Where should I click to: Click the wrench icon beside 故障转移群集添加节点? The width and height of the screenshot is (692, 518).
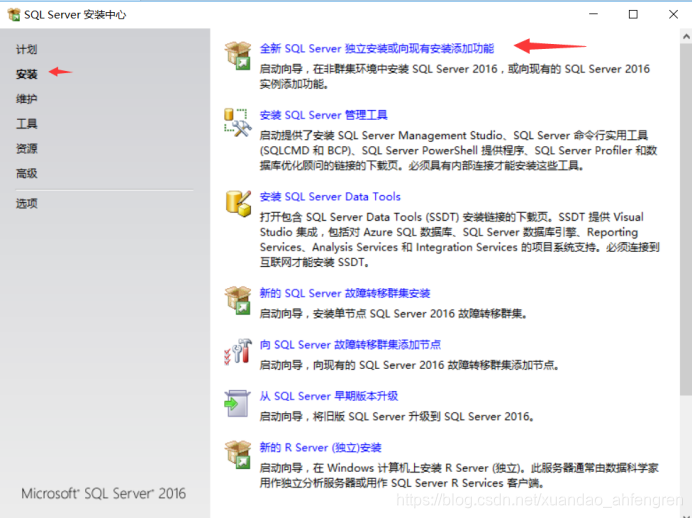pos(238,352)
